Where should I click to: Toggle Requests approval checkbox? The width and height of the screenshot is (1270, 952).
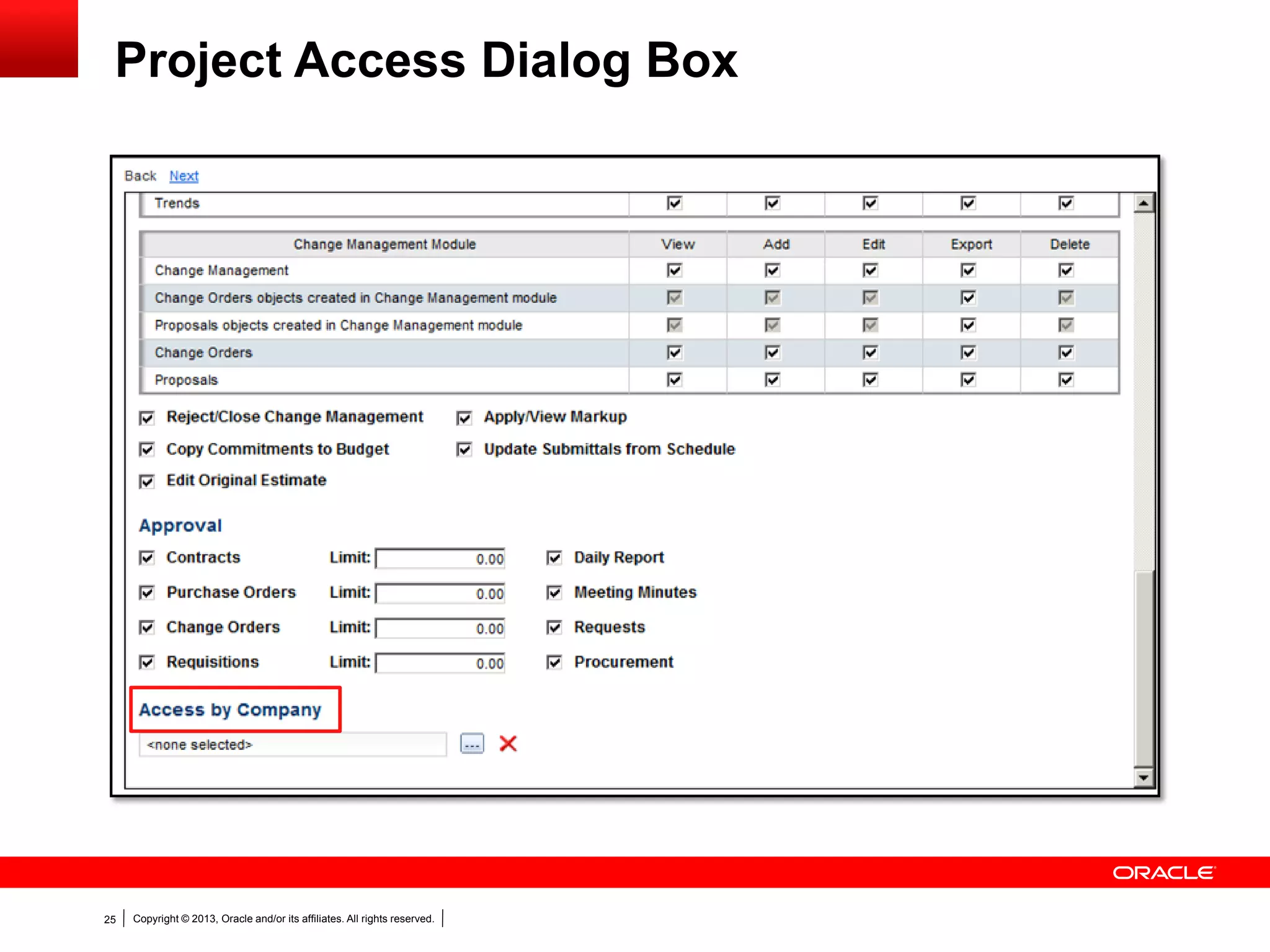coord(554,627)
